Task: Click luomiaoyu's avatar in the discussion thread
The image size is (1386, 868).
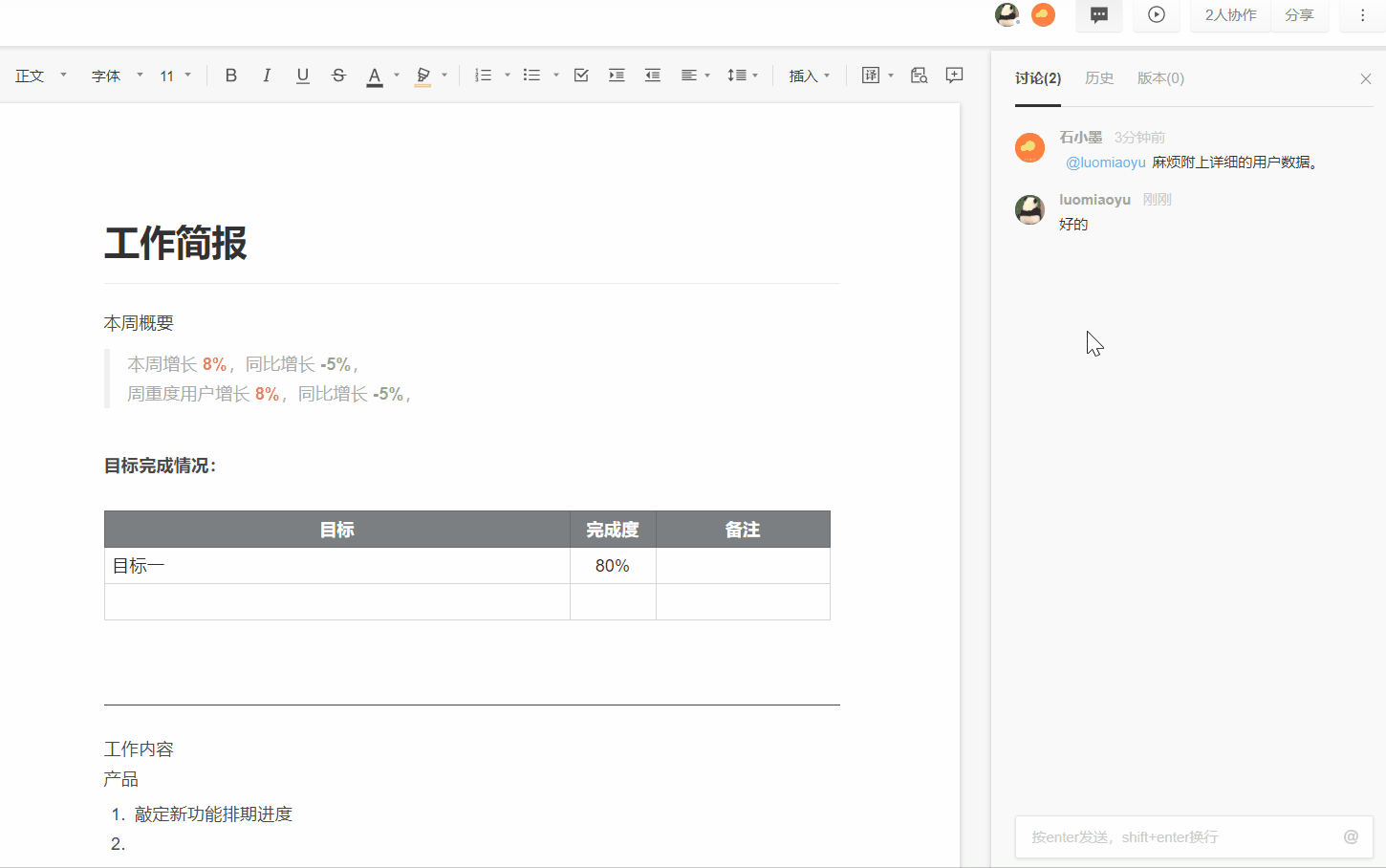Action: [1029, 209]
